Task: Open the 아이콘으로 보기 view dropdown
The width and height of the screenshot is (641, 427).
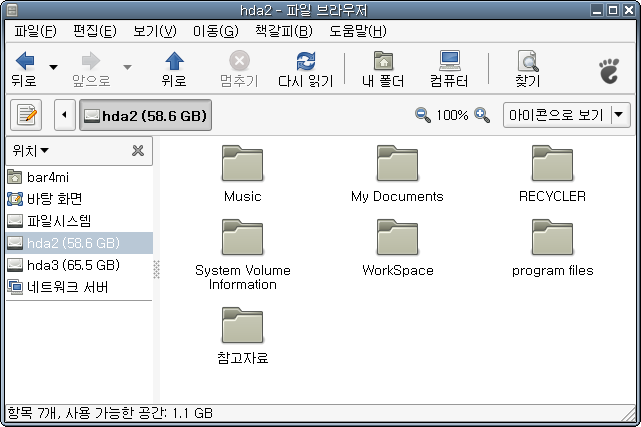Action: pos(566,115)
